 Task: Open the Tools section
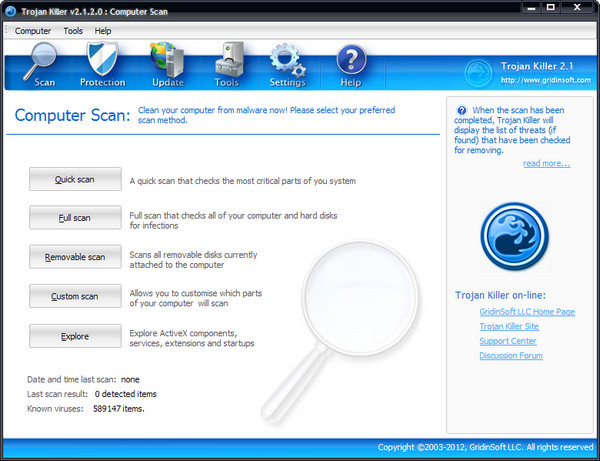(x=227, y=66)
